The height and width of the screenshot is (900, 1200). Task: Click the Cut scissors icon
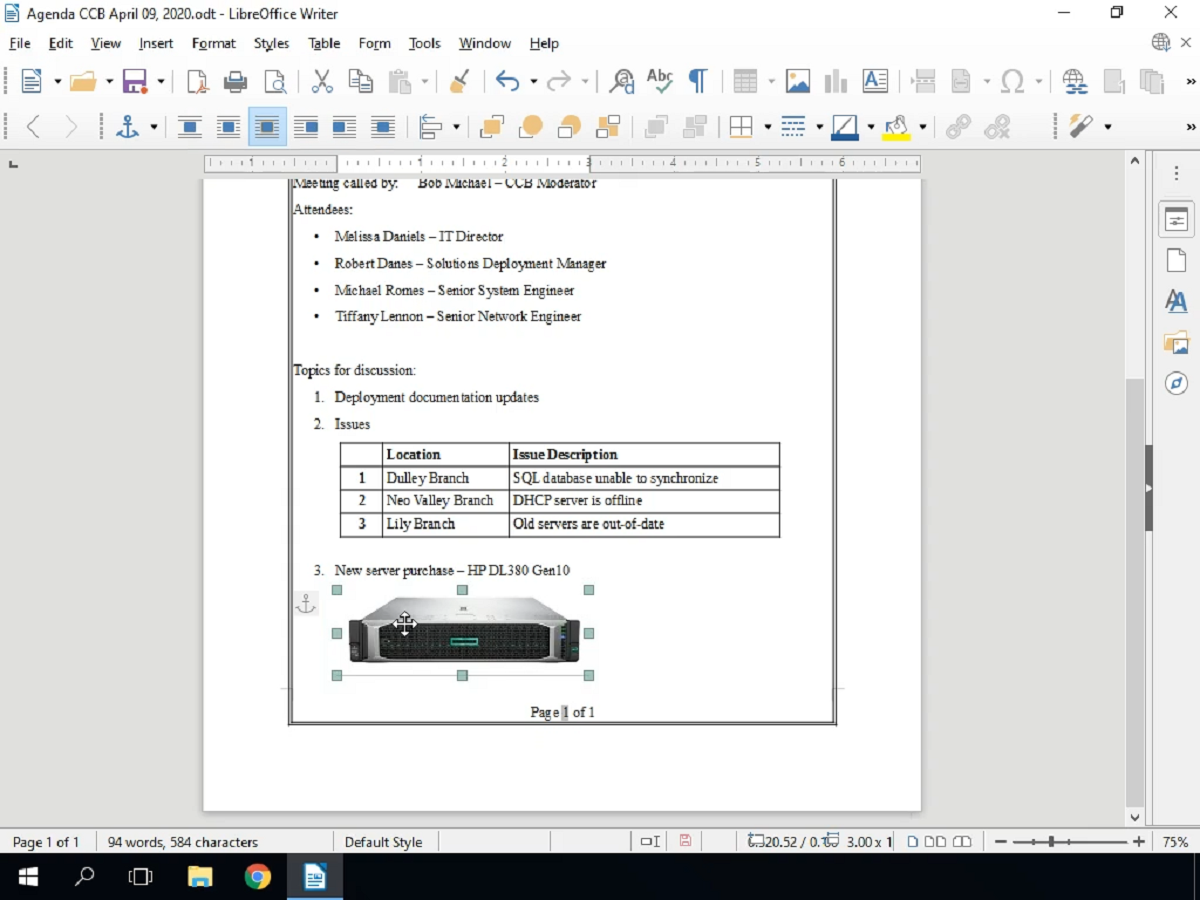tap(322, 81)
